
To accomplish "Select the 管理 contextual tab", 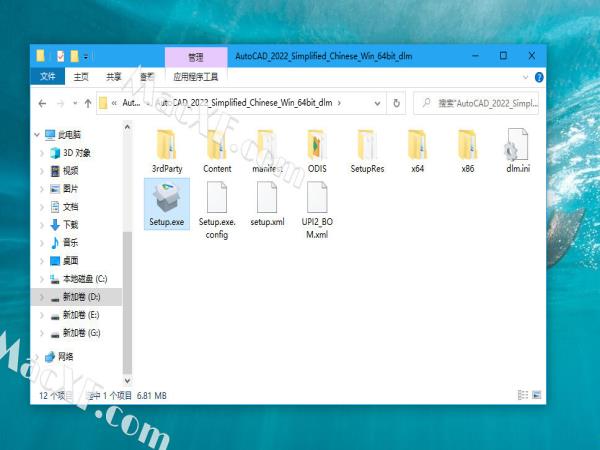I will [x=196, y=57].
